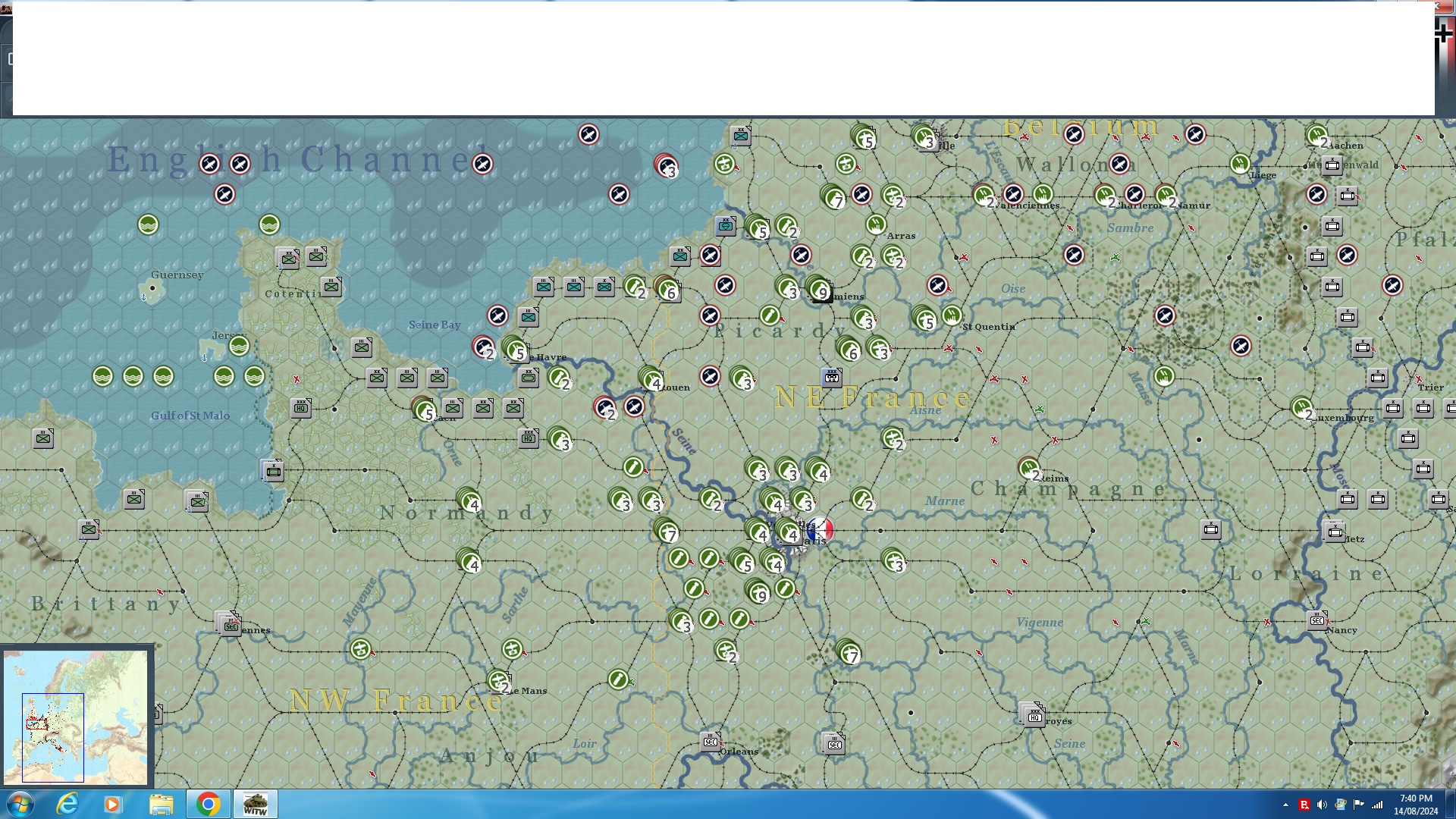Select the corps HQ counter in NE France
This screenshot has height=819, width=1456.
pos(832,377)
